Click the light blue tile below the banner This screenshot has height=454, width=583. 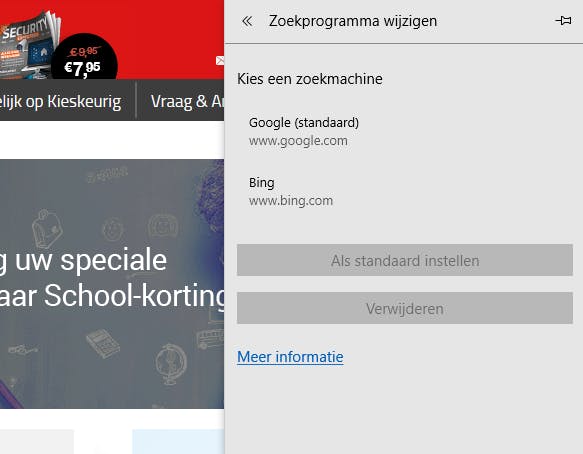178,441
